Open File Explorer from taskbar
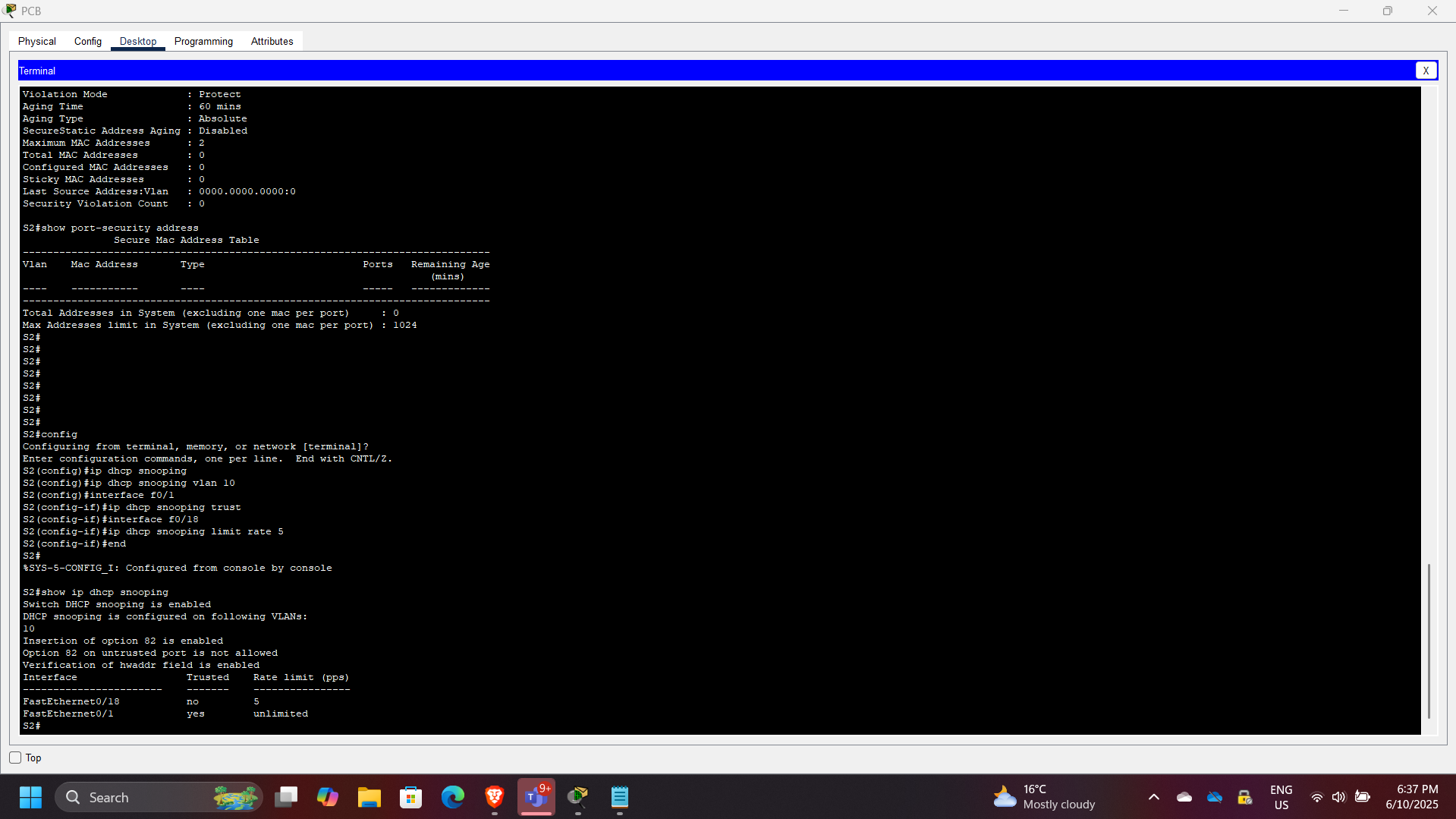This screenshot has height=819, width=1456. 369,797
